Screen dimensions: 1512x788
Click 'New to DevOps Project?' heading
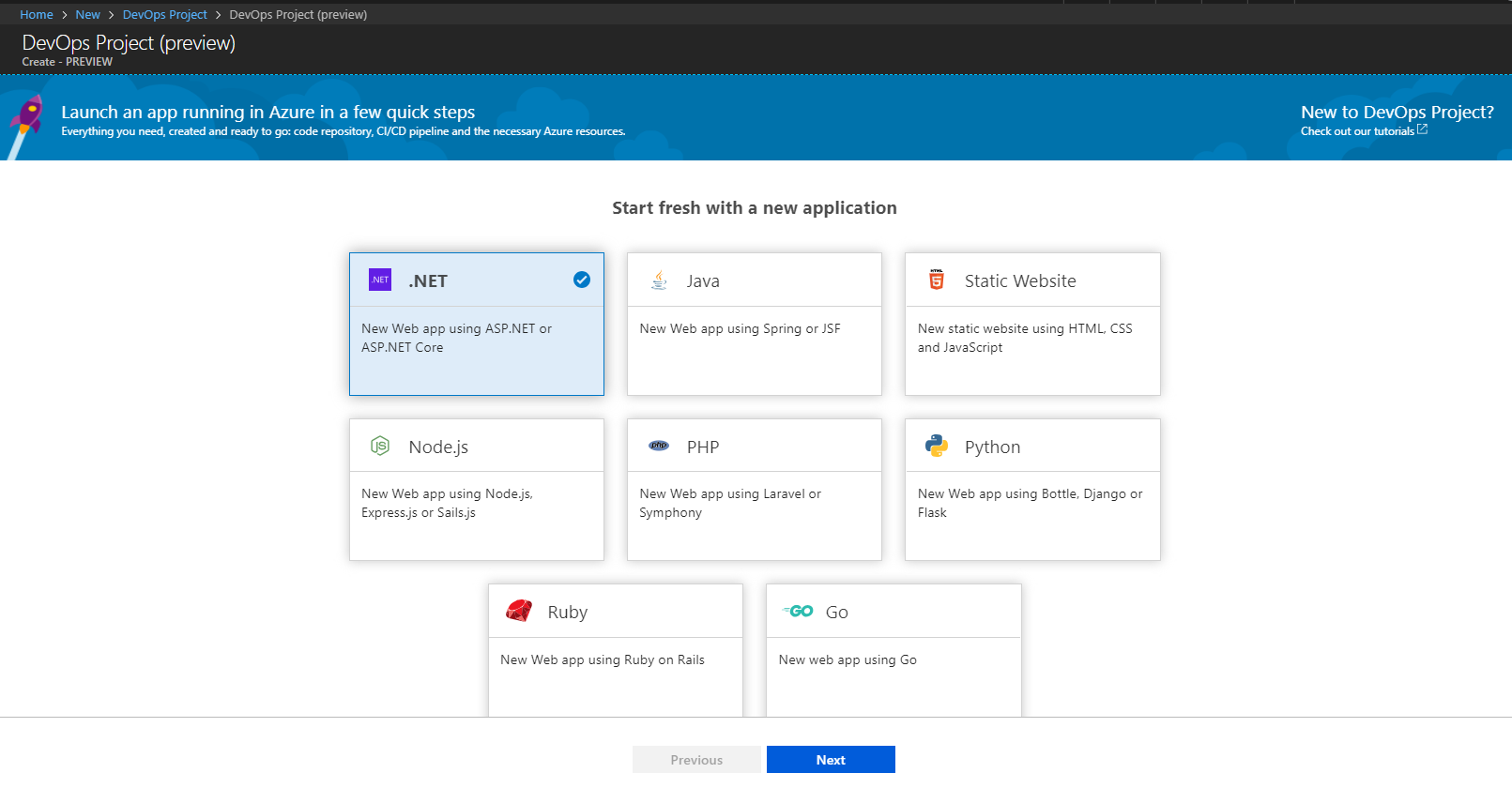tap(1397, 112)
